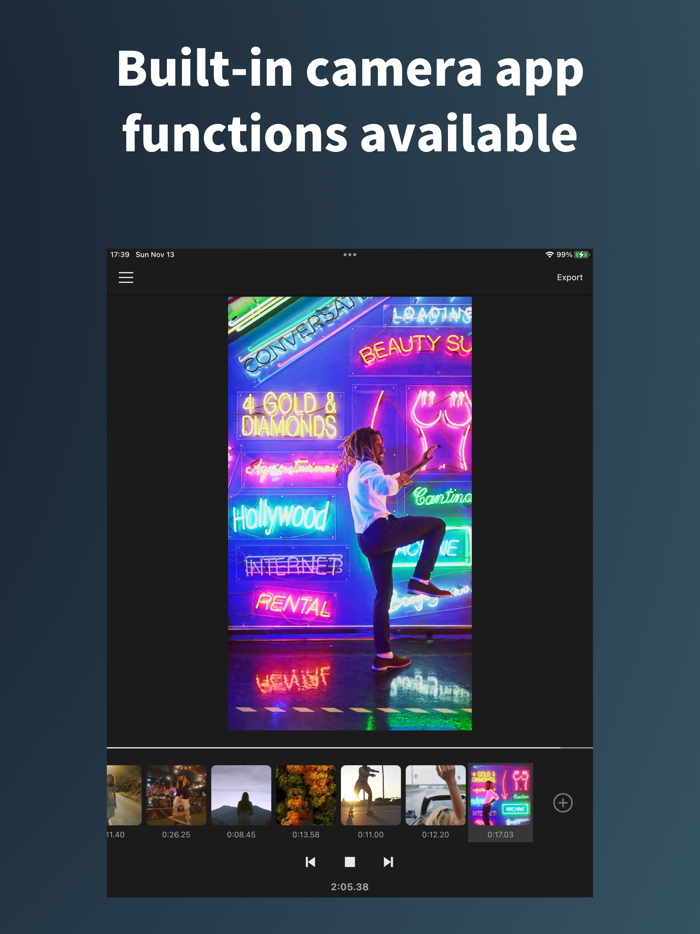Tap the Export button
Image resolution: width=700 pixels, height=934 pixels.
[x=570, y=278]
